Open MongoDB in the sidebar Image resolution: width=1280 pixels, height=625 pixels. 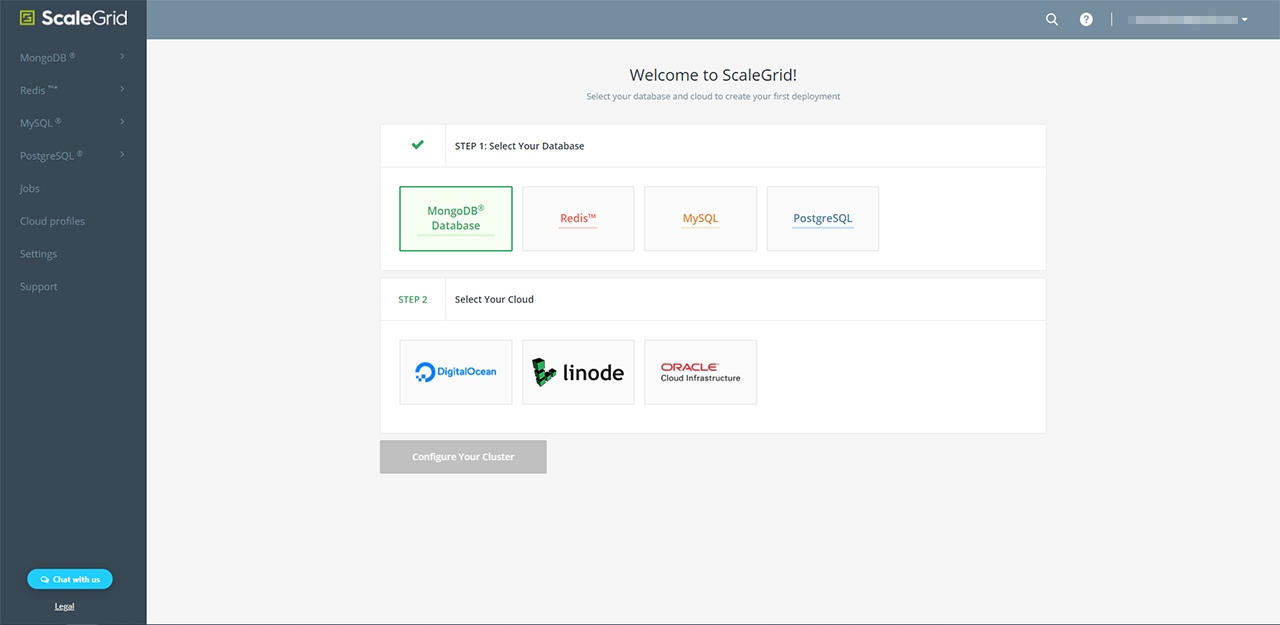(47, 57)
